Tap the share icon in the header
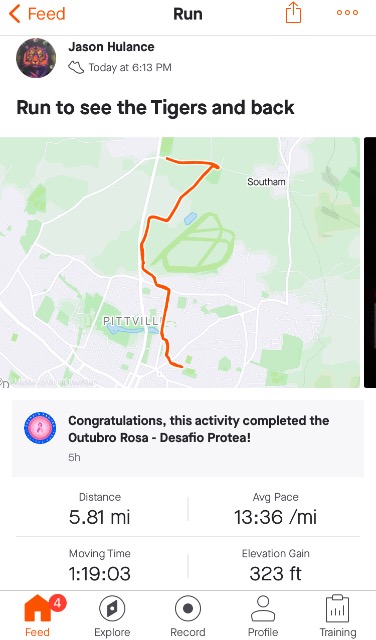Viewport: 376px width, 640px height. tap(293, 13)
